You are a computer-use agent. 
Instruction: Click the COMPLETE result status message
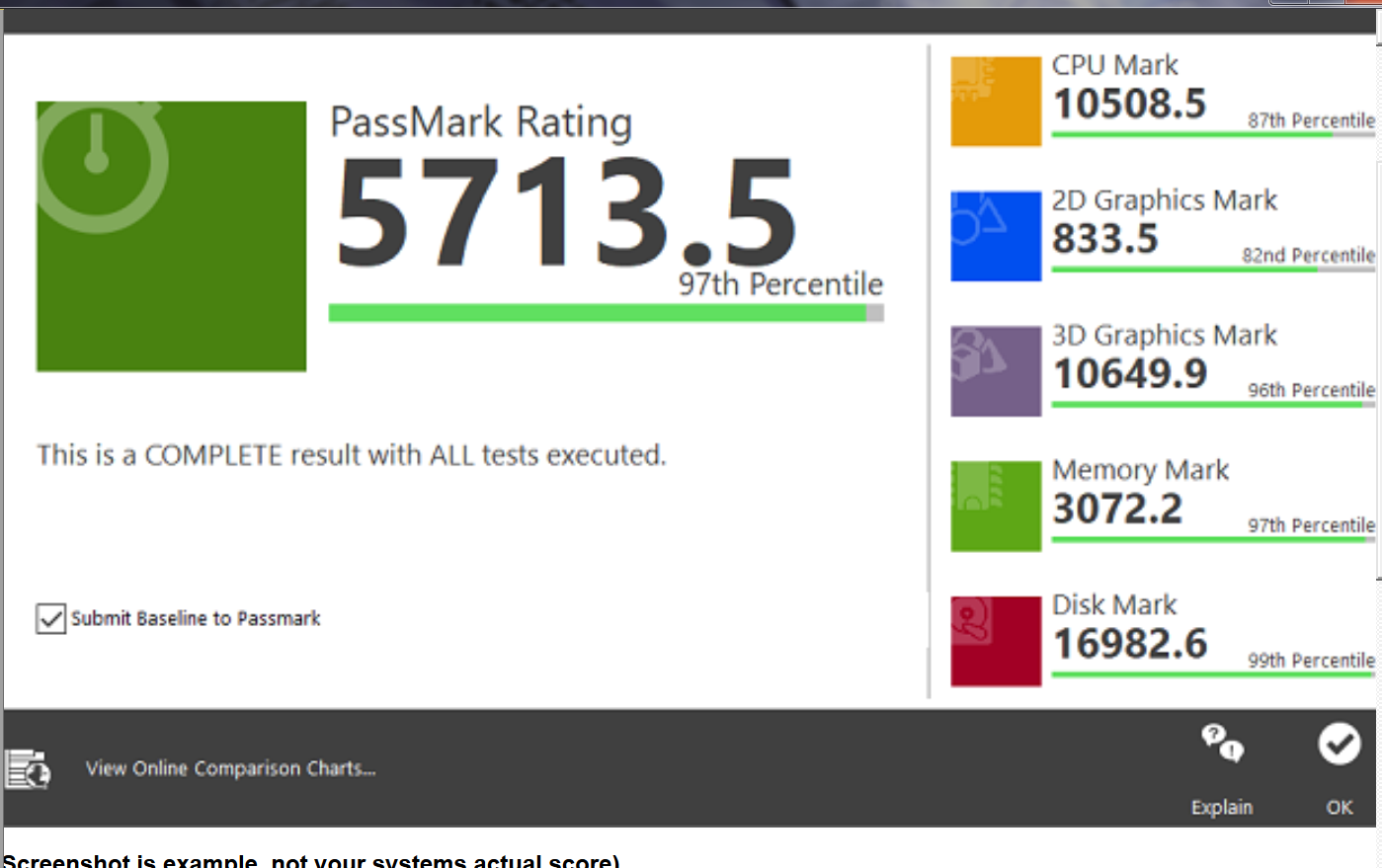(x=352, y=455)
